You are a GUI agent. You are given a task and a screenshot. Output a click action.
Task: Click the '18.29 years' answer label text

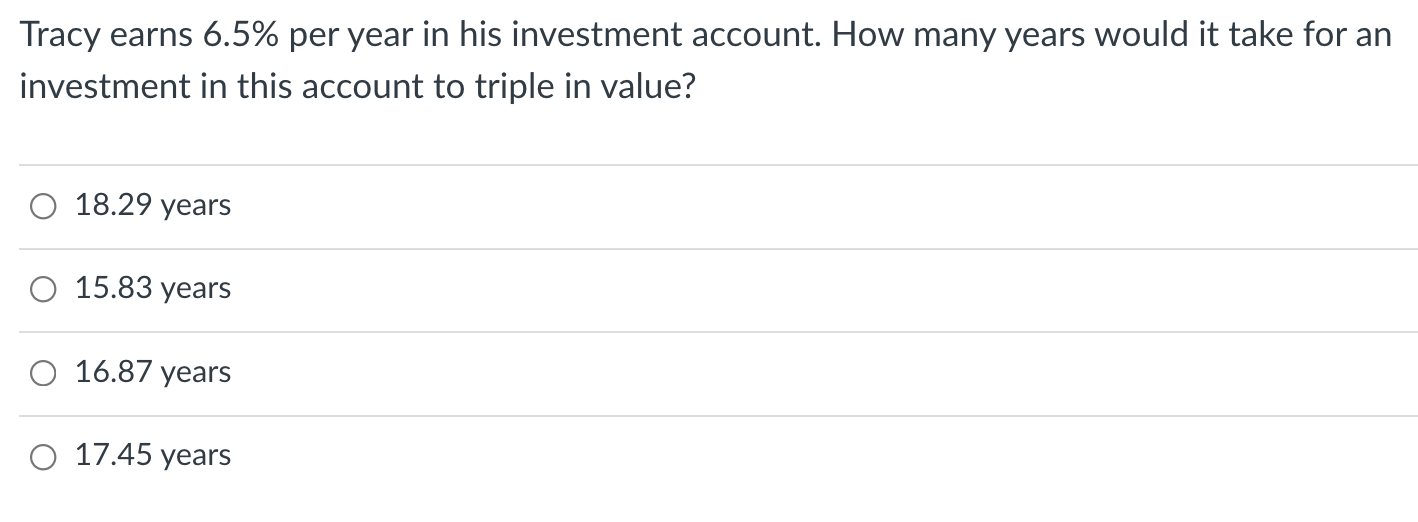pos(153,206)
